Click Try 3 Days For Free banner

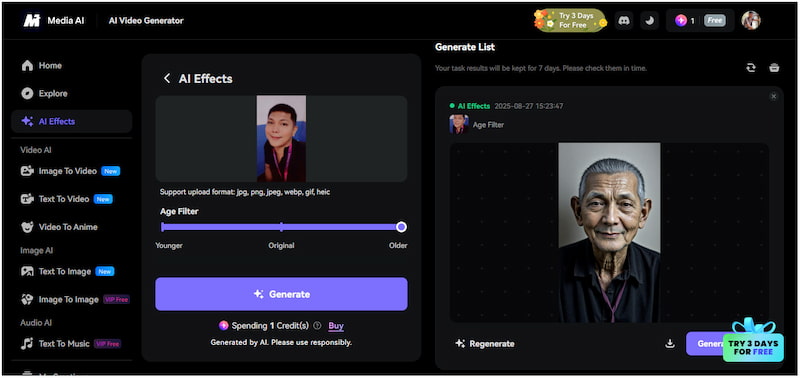pyautogui.click(x=570, y=20)
